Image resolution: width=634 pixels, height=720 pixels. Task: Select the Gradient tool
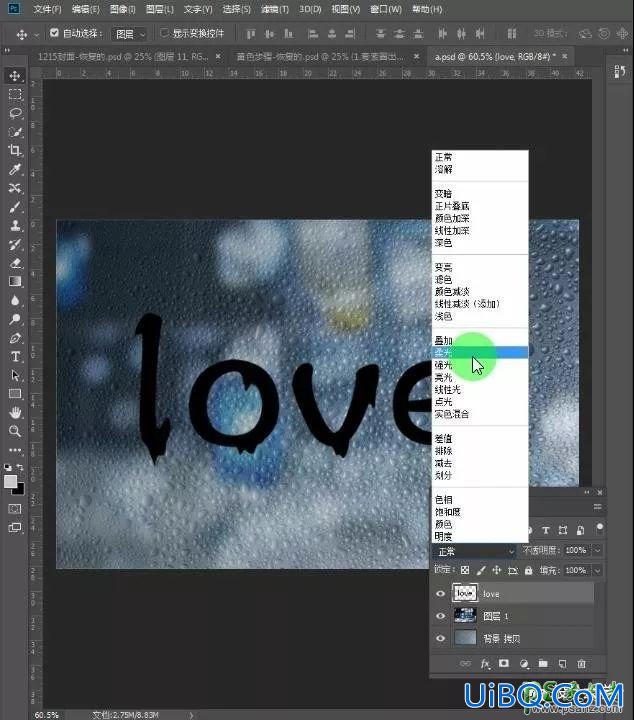click(x=15, y=281)
